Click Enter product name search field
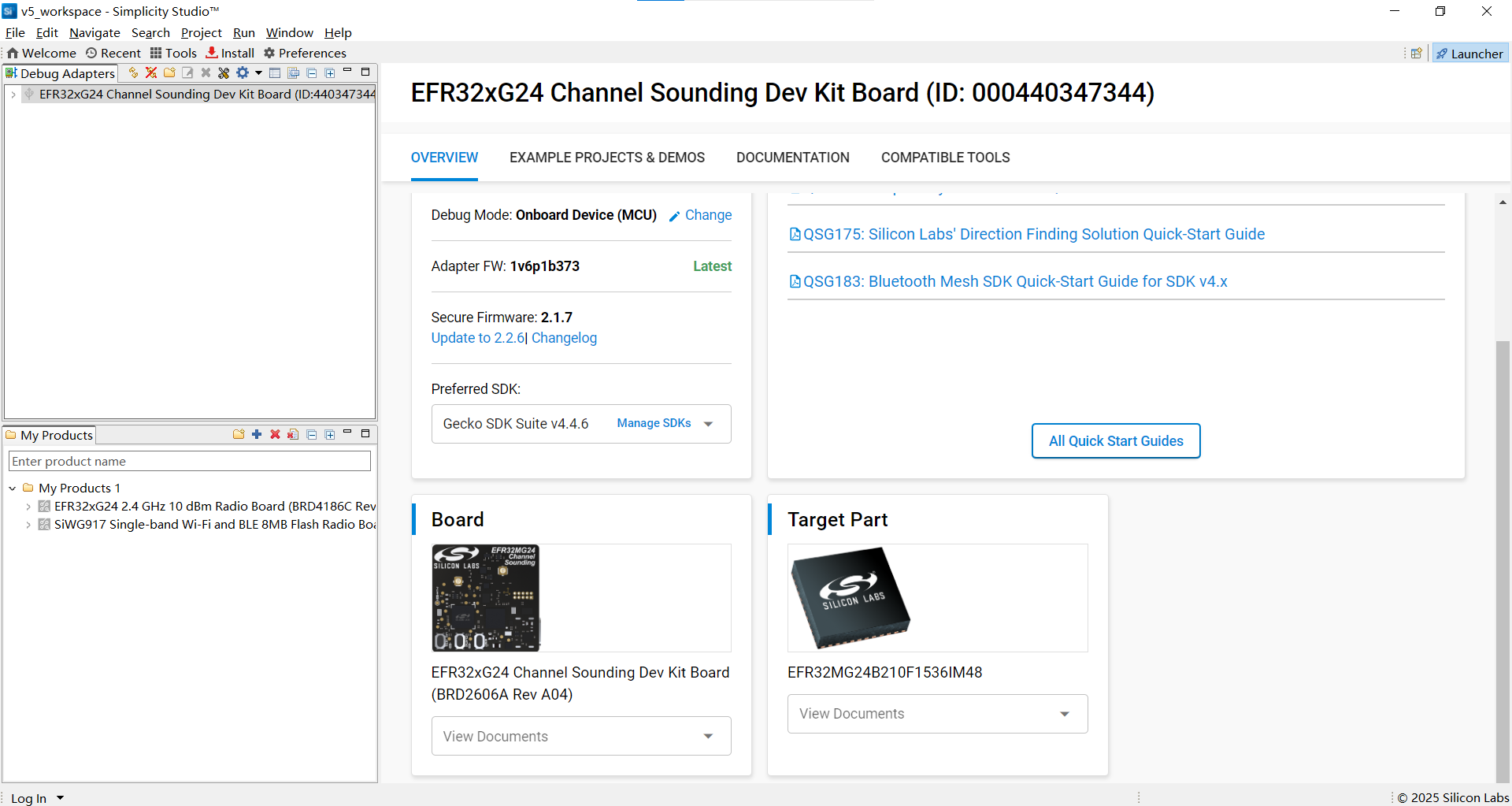Image resolution: width=1512 pixels, height=806 pixels. tap(189, 461)
